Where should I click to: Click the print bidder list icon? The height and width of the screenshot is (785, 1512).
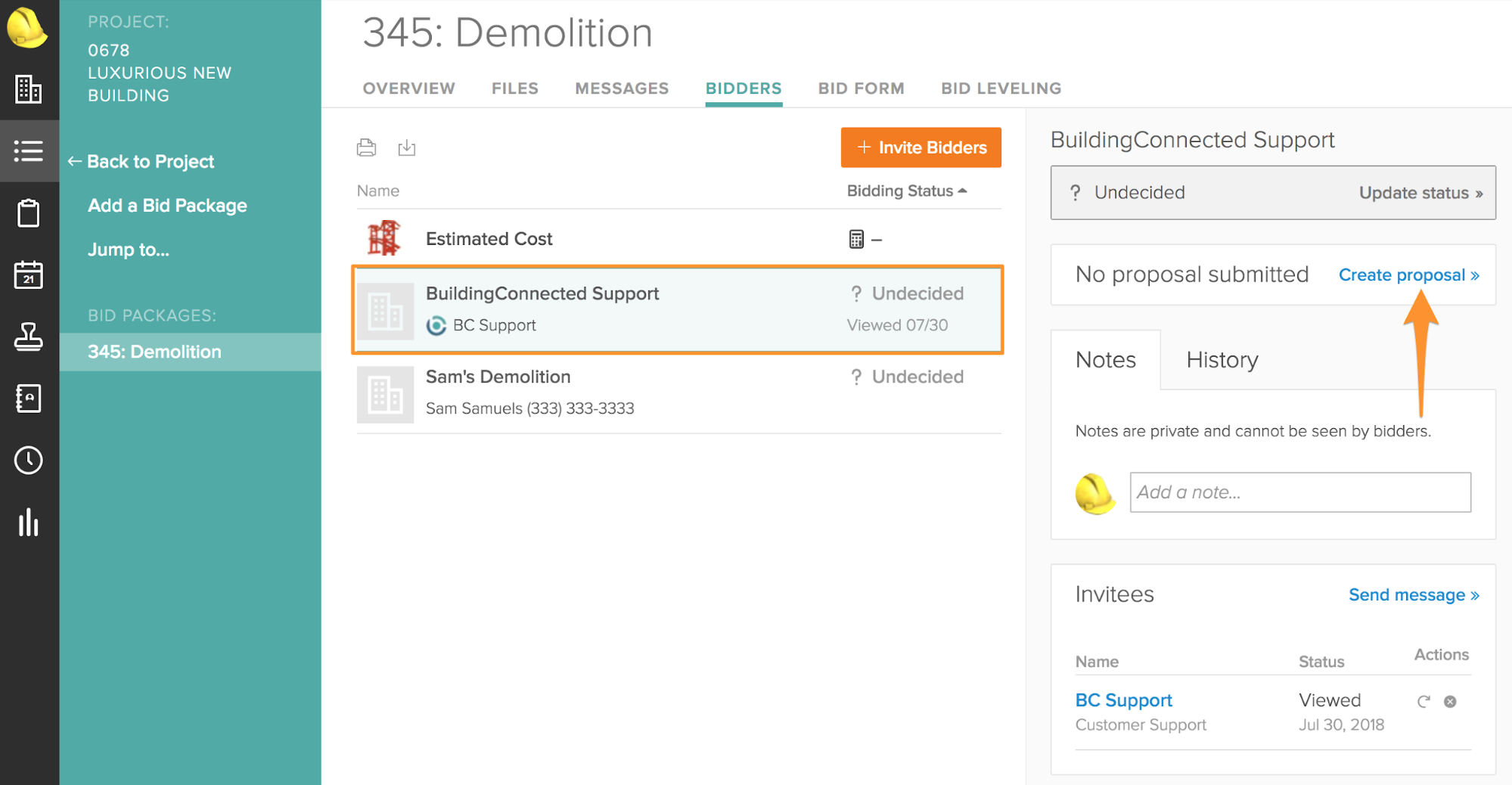pos(366,147)
